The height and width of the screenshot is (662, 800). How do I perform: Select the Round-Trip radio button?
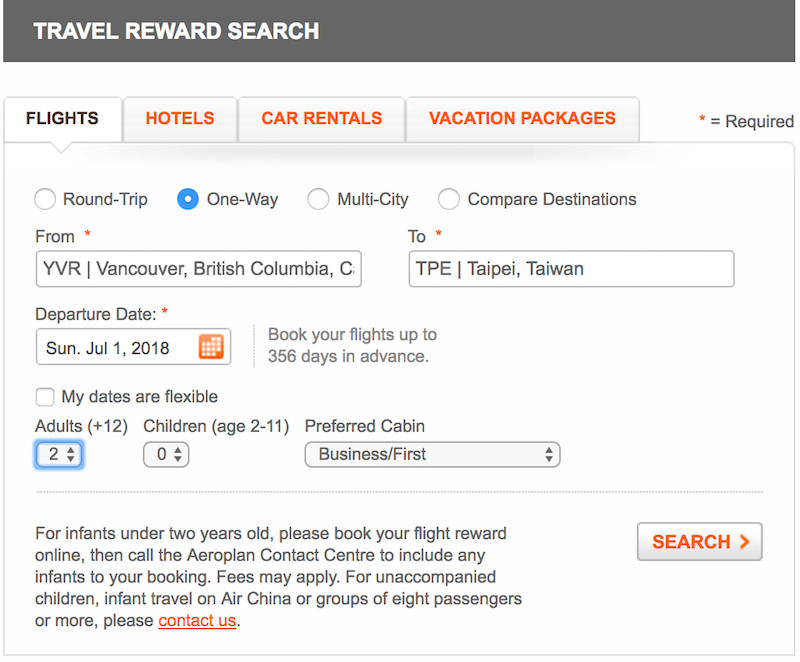coord(45,199)
